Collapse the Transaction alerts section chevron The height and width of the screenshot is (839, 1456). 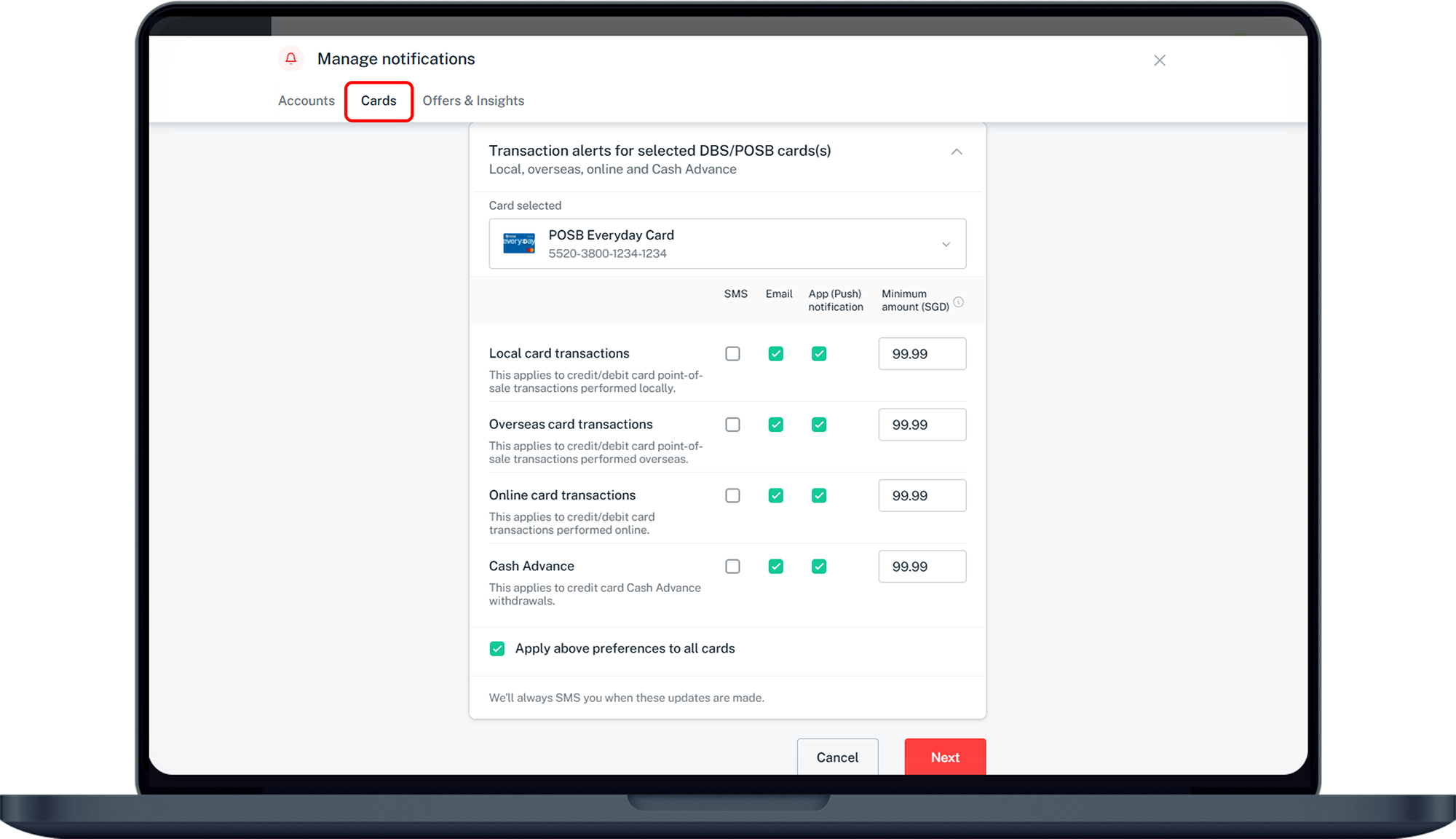point(957,151)
